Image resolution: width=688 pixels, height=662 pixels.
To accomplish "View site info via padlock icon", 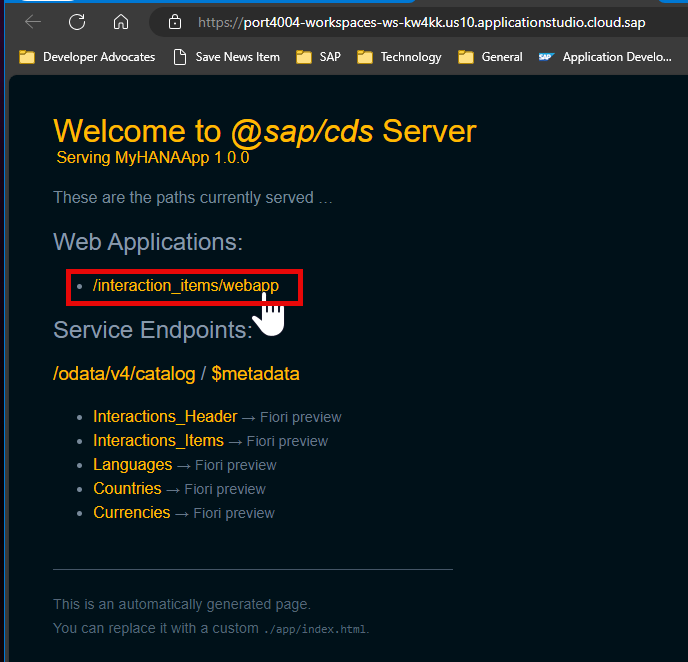I will tap(175, 22).
